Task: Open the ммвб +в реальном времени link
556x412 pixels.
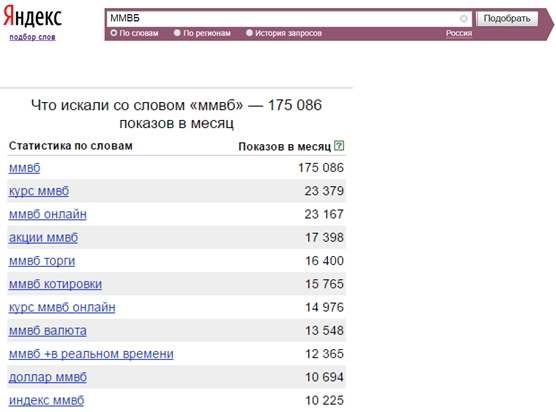Action: click(x=91, y=354)
